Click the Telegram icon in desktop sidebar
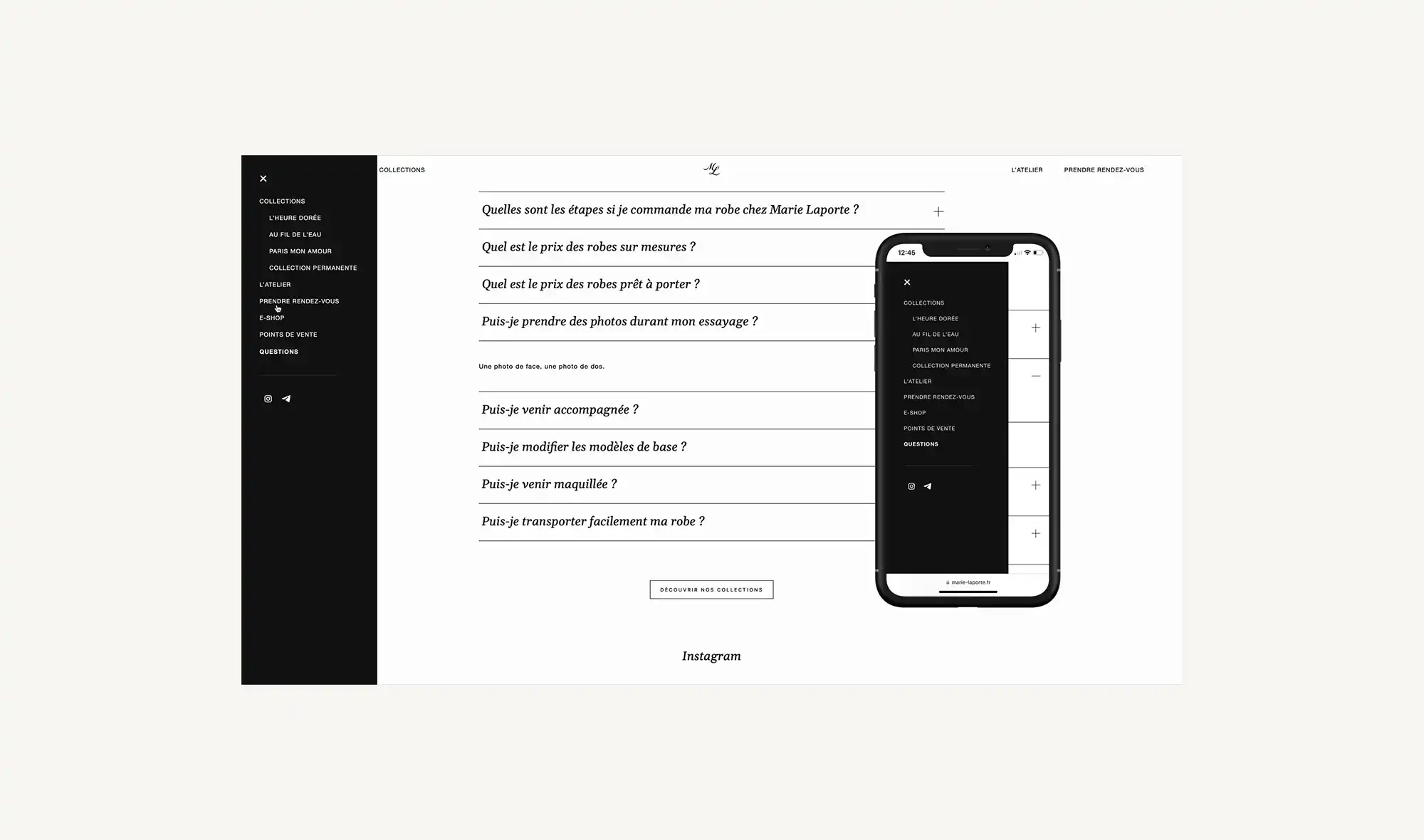This screenshot has width=1424, height=840. tap(286, 398)
